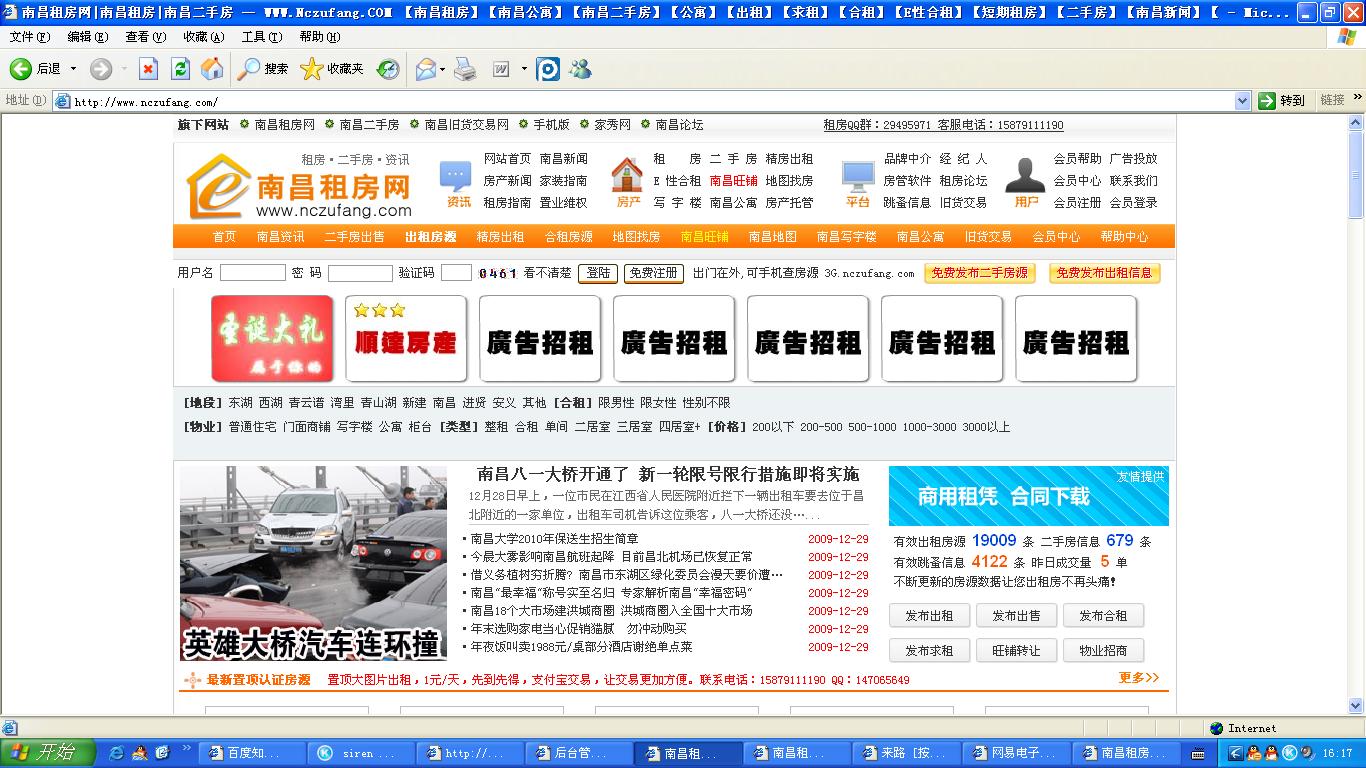Click the page vertical scrollbar down arrow
The image size is (1366, 768).
click(1356, 706)
